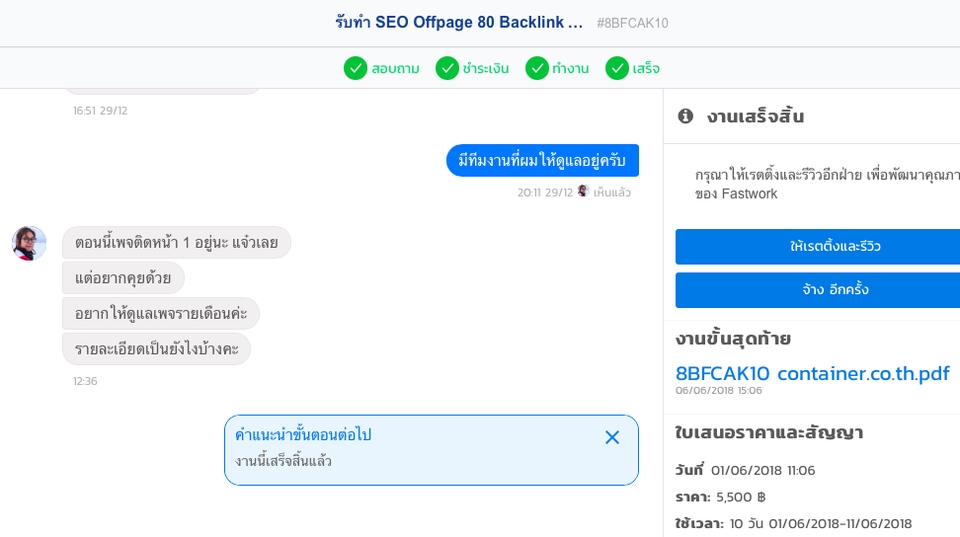The width and height of the screenshot is (960, 537).
Task: Select the ชำระเงิน step label
Action: pyautogui.click(x=486, y=69)
